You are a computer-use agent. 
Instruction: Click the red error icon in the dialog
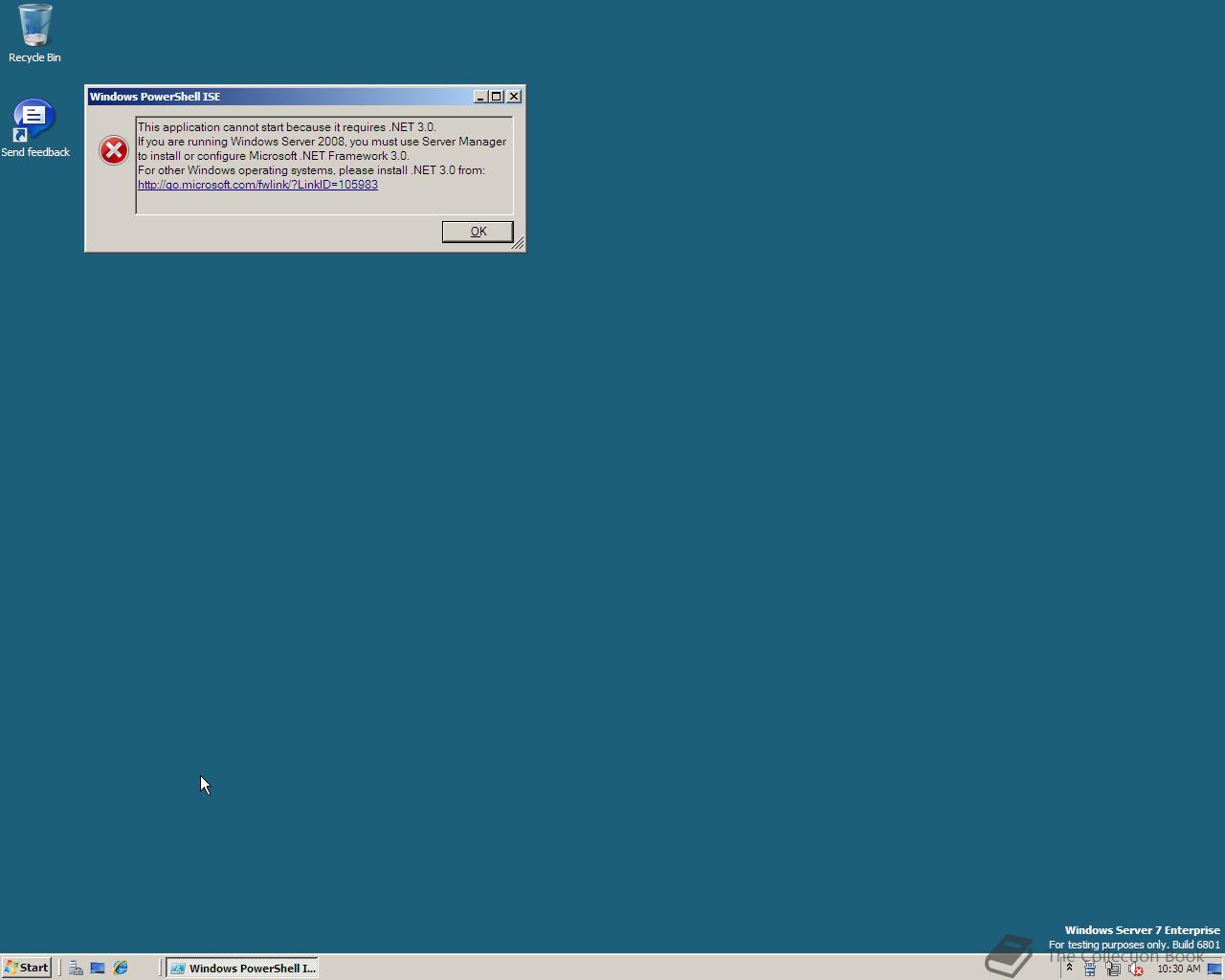[x=114, y=150]
